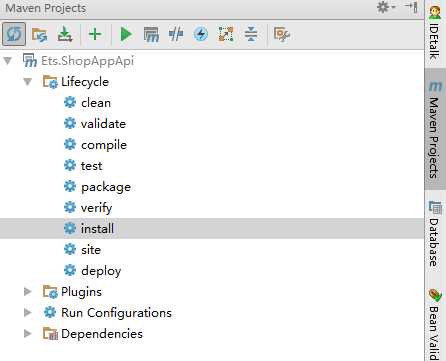Select the package lifecycle goal
Viewport: 446px width, 361px height.
[x=106, y=187]
